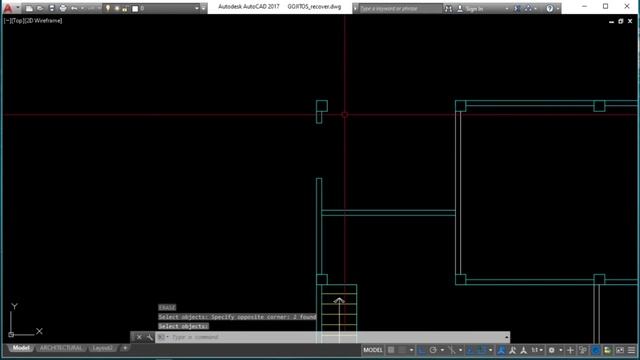Expand command line history arrow
This screenshot has height=360, width=640.
click(507, 337)
